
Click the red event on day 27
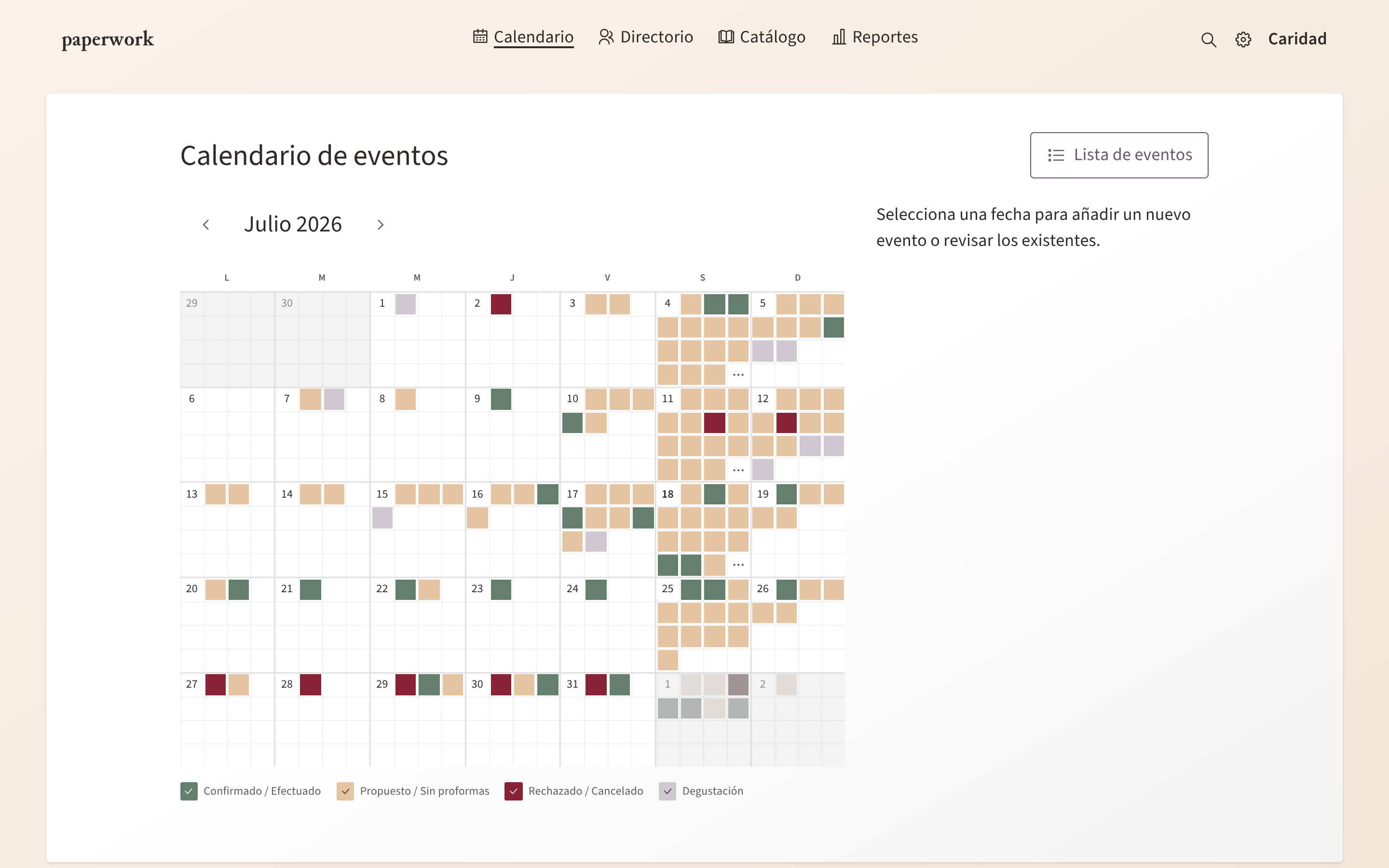coord(216,685)
